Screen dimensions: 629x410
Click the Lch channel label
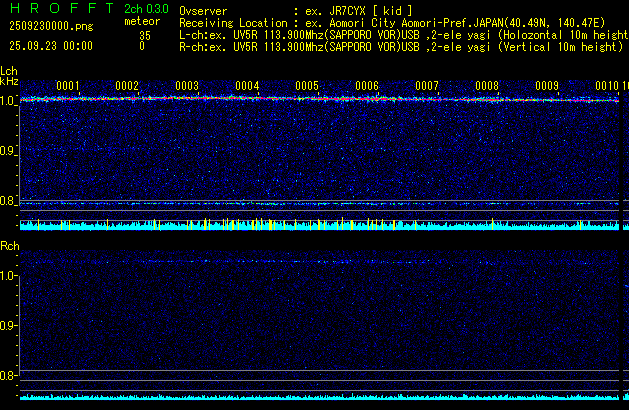tap(9, 71)
